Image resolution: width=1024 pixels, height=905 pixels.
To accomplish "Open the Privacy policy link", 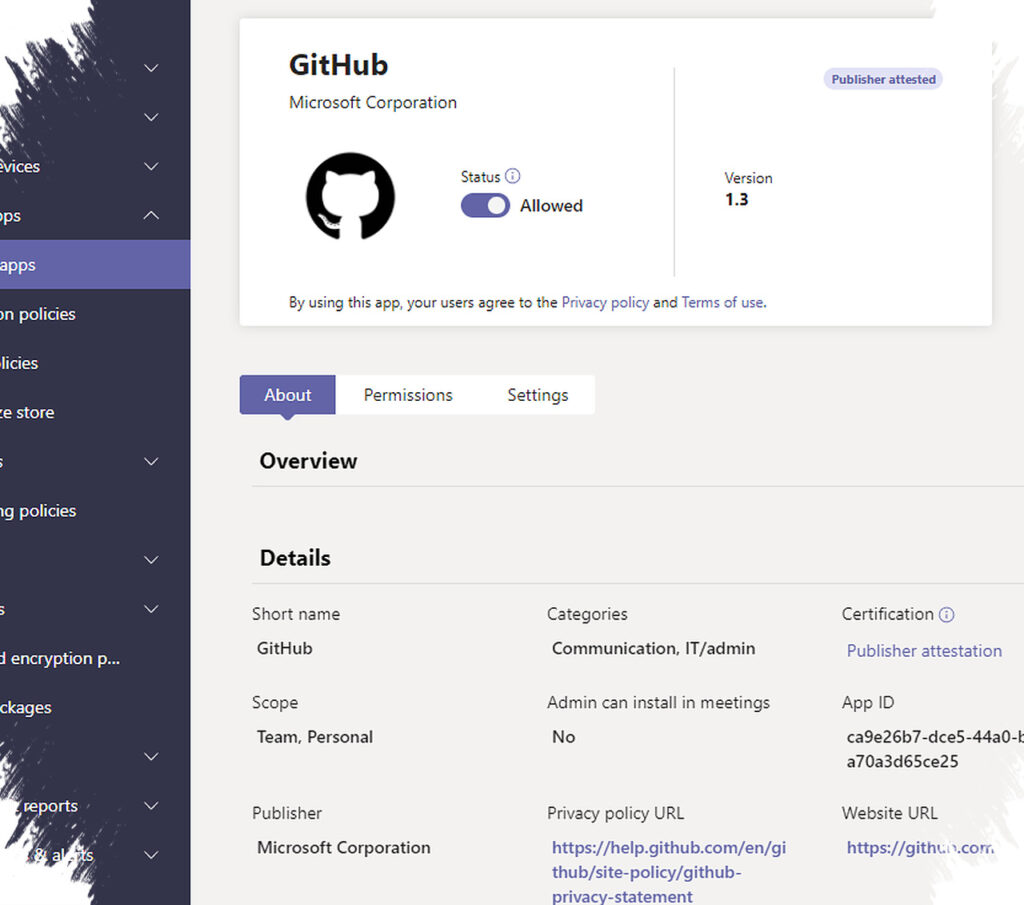I will pos(605,302).
